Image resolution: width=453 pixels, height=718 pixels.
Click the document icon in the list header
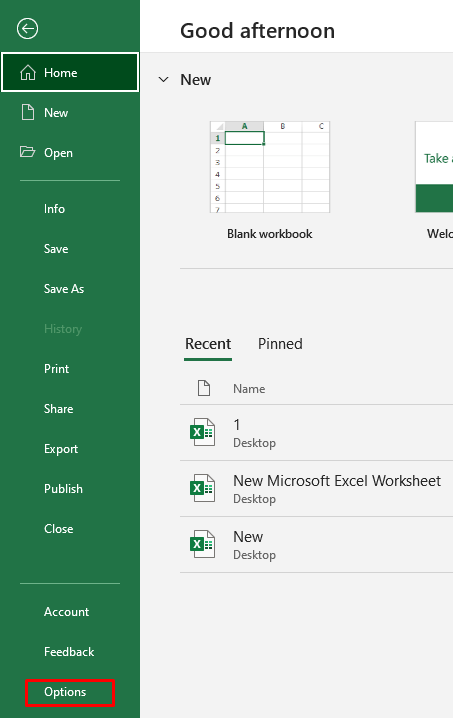[x=204, y=388]
